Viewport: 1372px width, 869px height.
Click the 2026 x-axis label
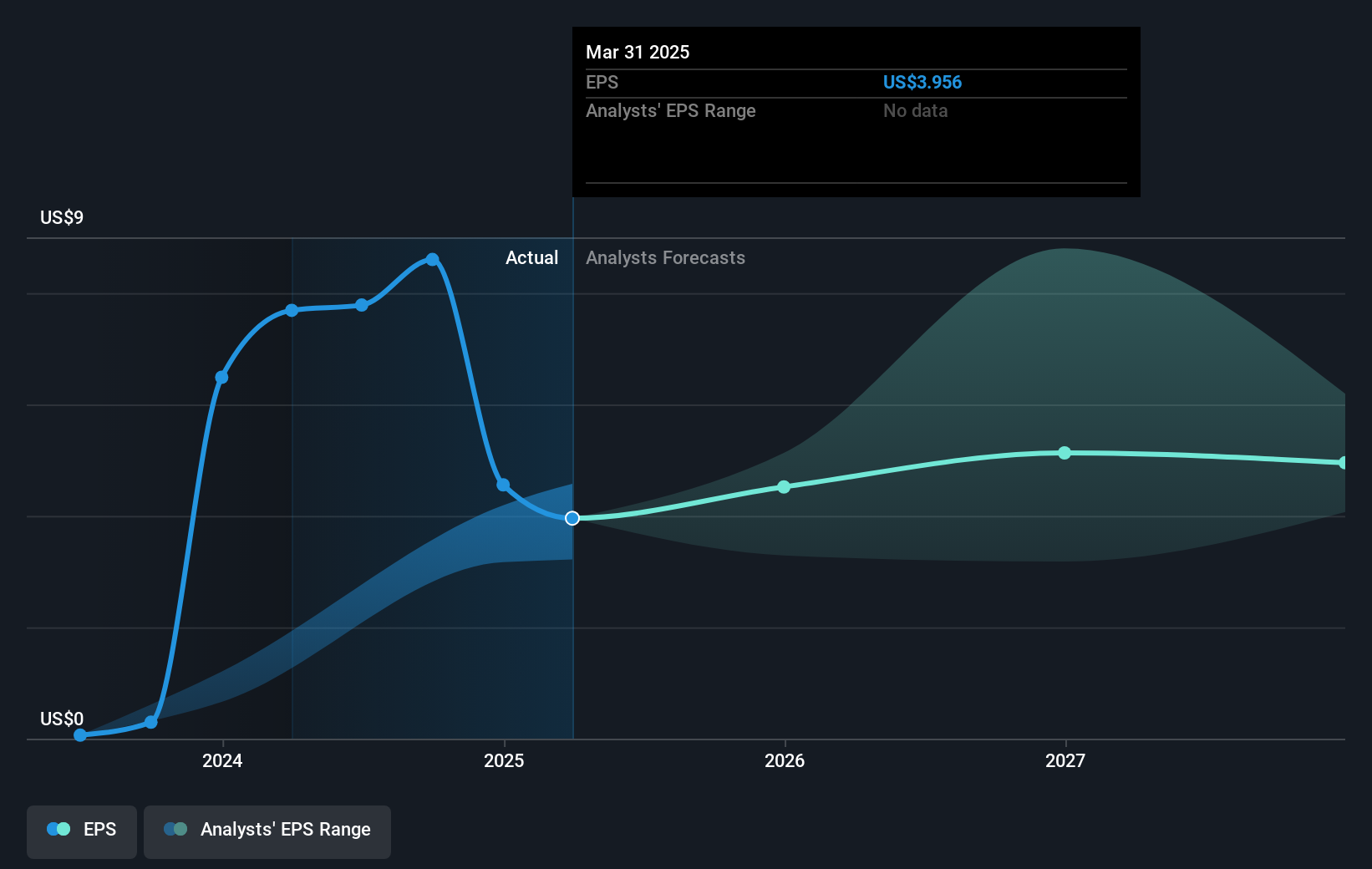[785, 760]
